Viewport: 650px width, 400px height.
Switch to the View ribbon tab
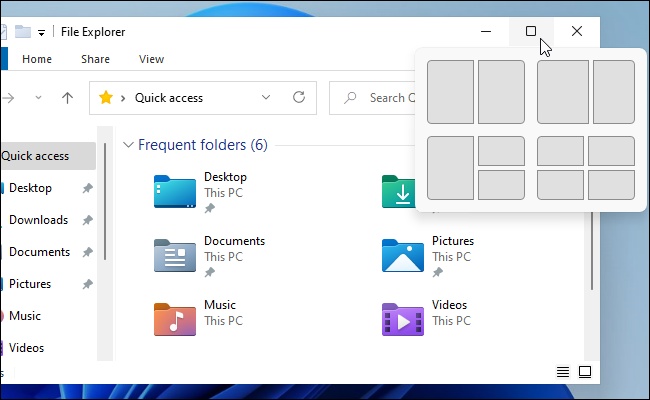click(151, 59)
